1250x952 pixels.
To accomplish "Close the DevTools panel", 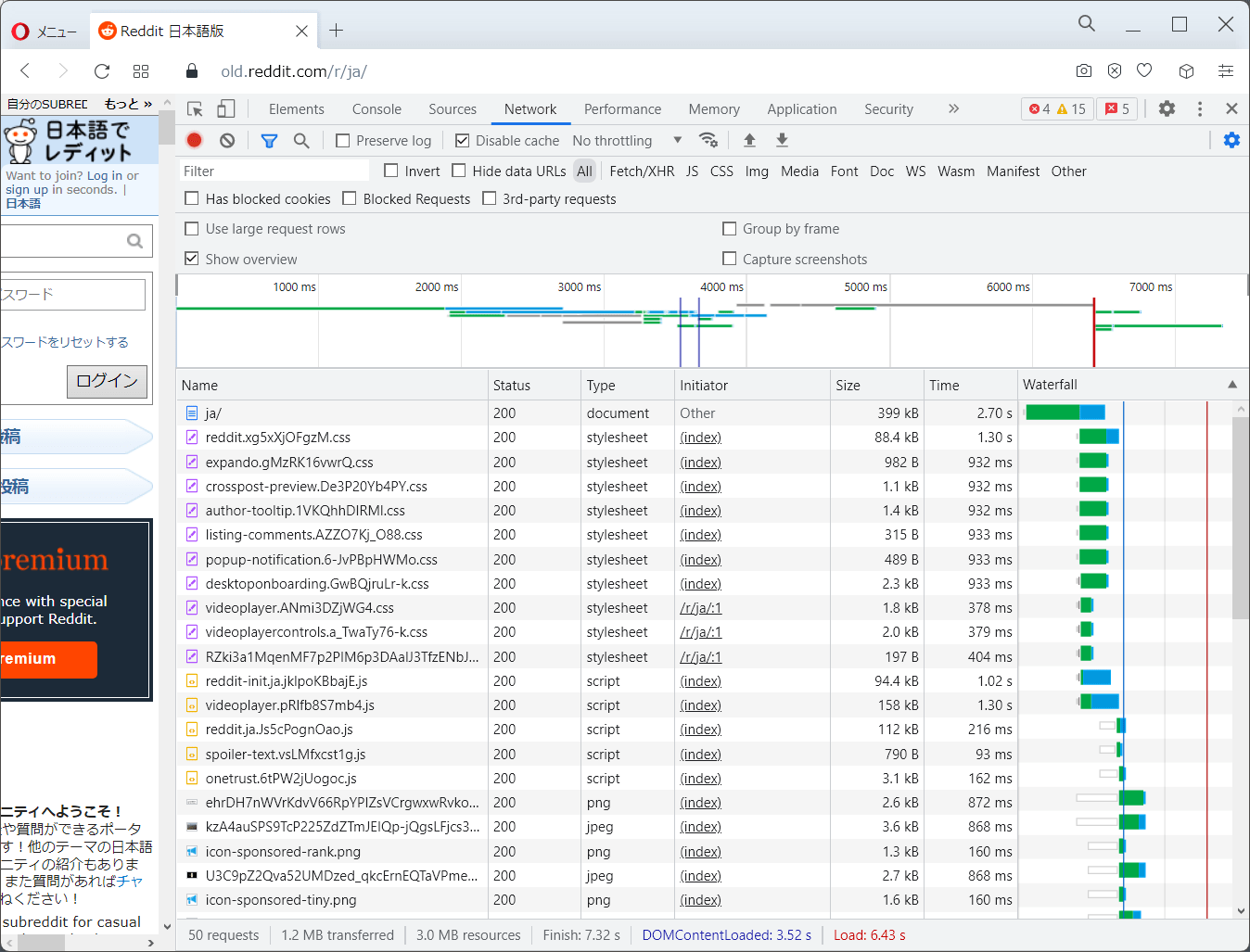I will (x=1231, y=108).
